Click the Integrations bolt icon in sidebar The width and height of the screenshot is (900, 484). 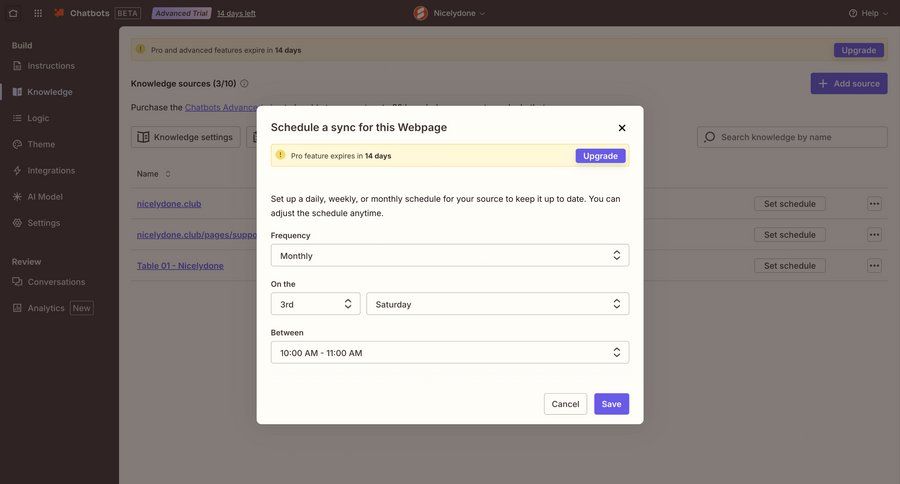[x=17, y=171]
